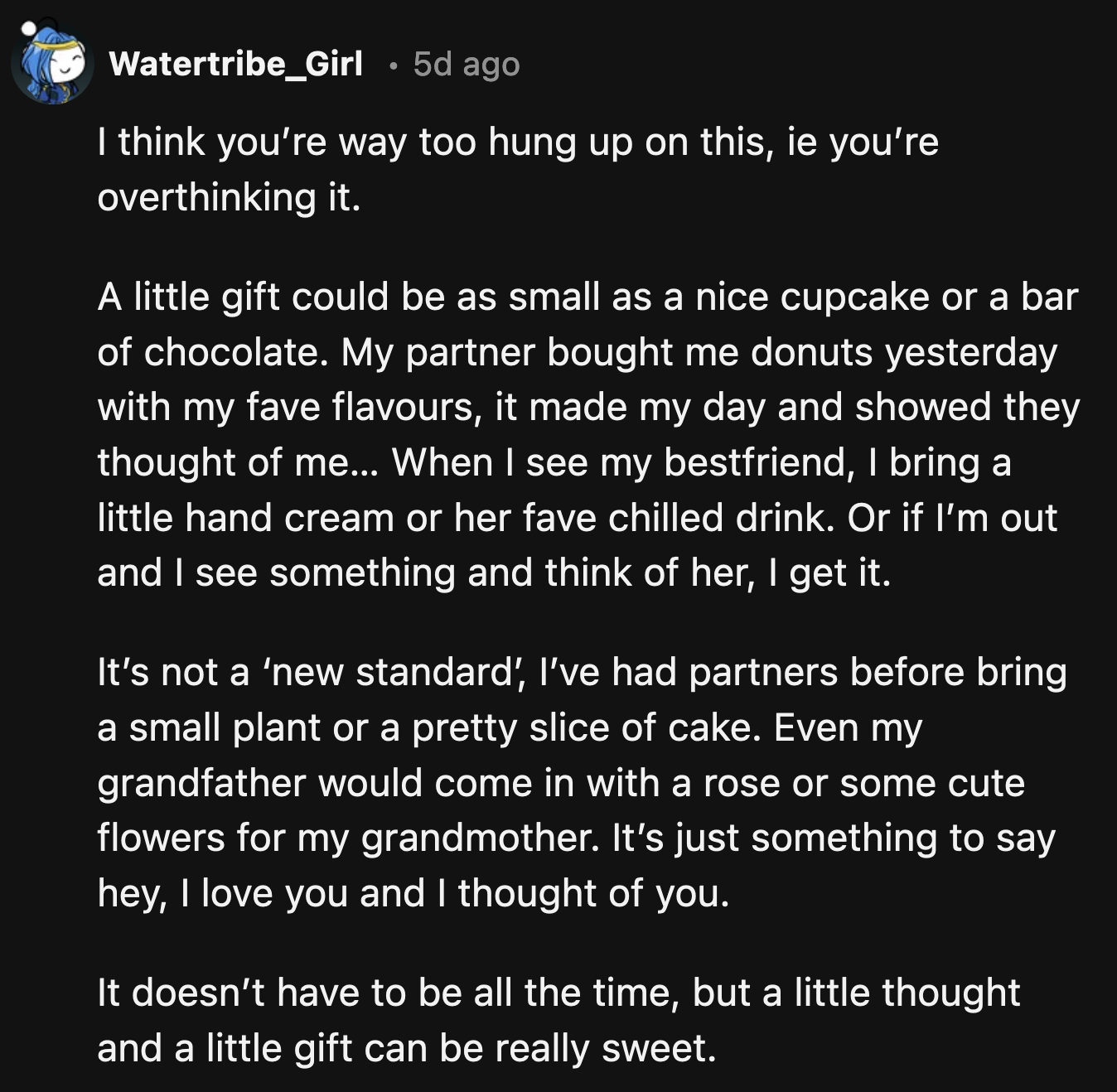This screenshot has height=1092, width=1117.
Task: Click the phrase "really sweet" at the end
Action: click(x=604, y=1048)
